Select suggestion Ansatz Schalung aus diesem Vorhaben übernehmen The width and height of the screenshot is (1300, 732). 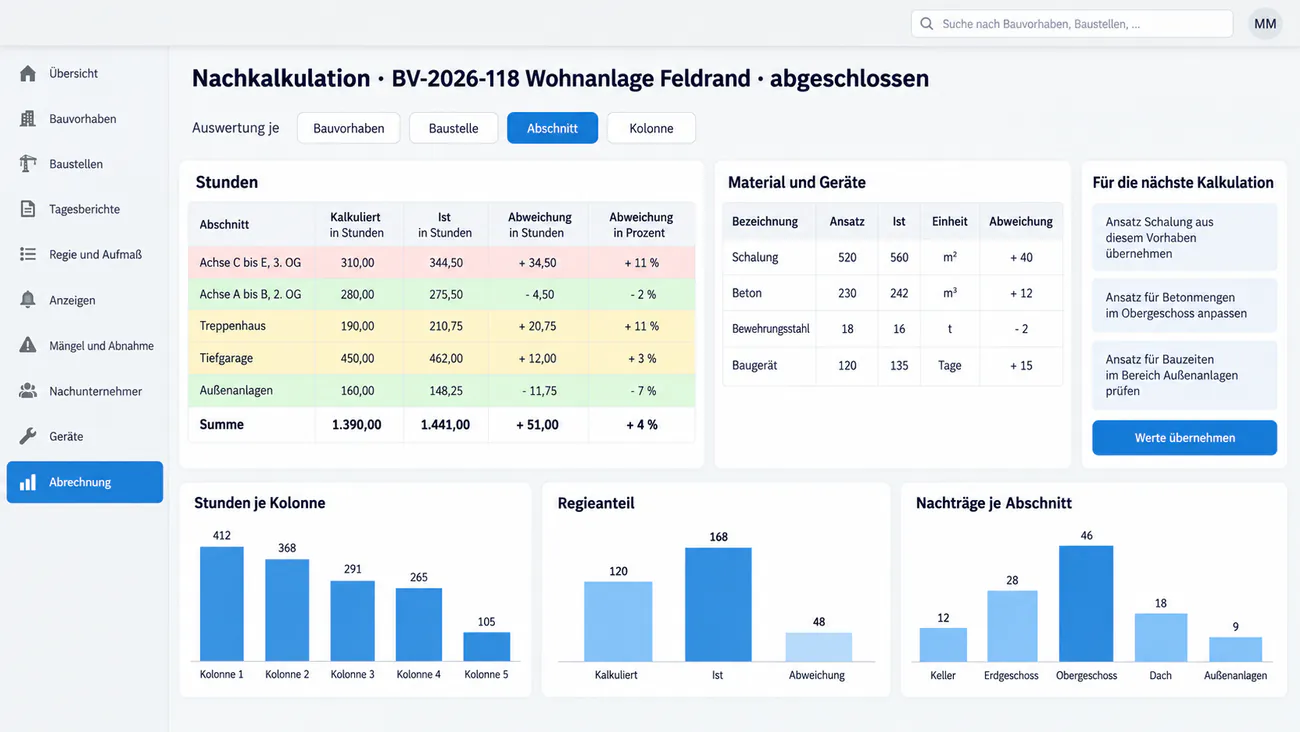pyautogui.click(x=1184, y=238)
